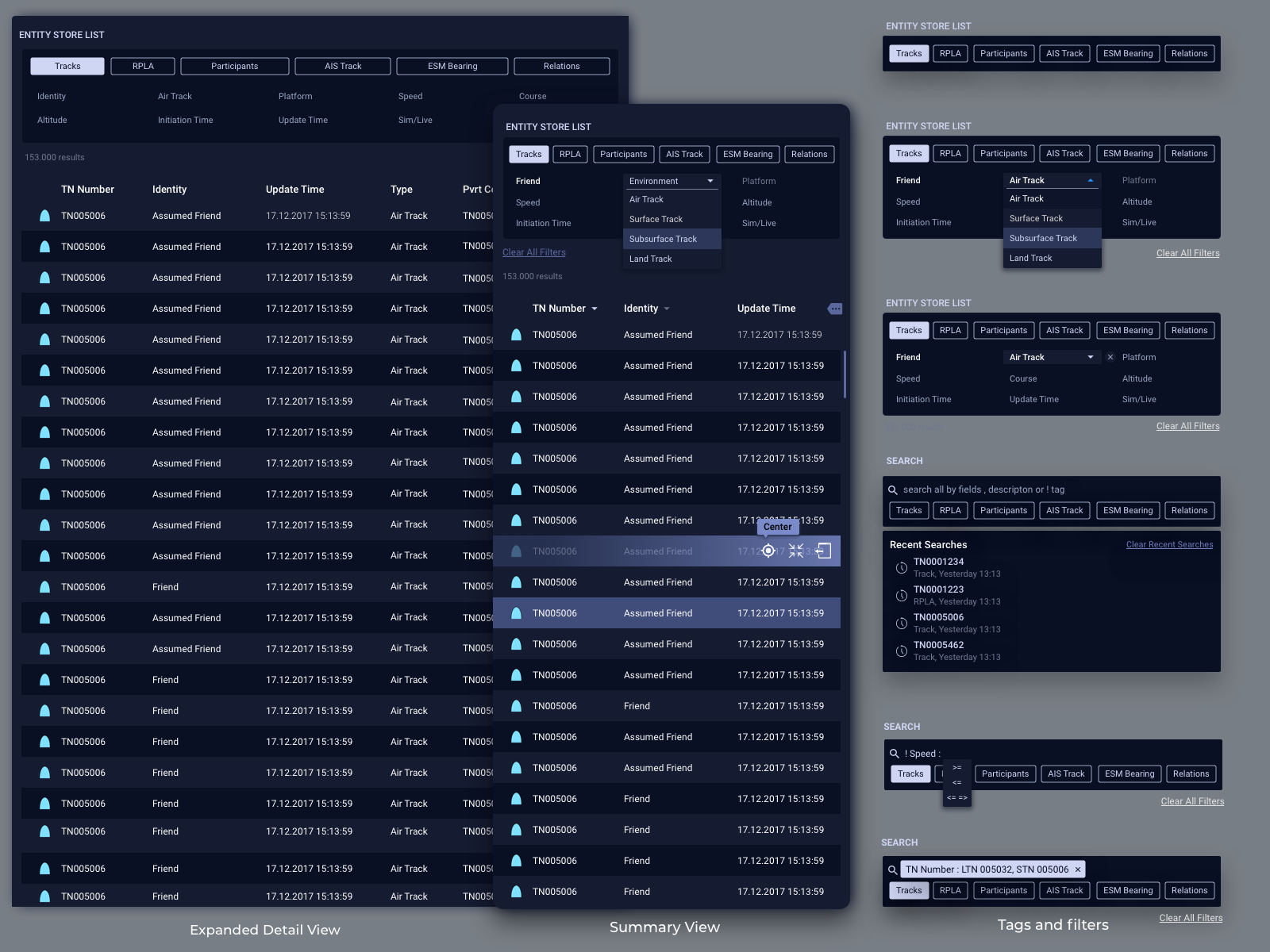Click the Clear All Filters link
Image resolution: width=1270 pixels, height=952 pixels.
pyautogui.click(x=533, y=252)
